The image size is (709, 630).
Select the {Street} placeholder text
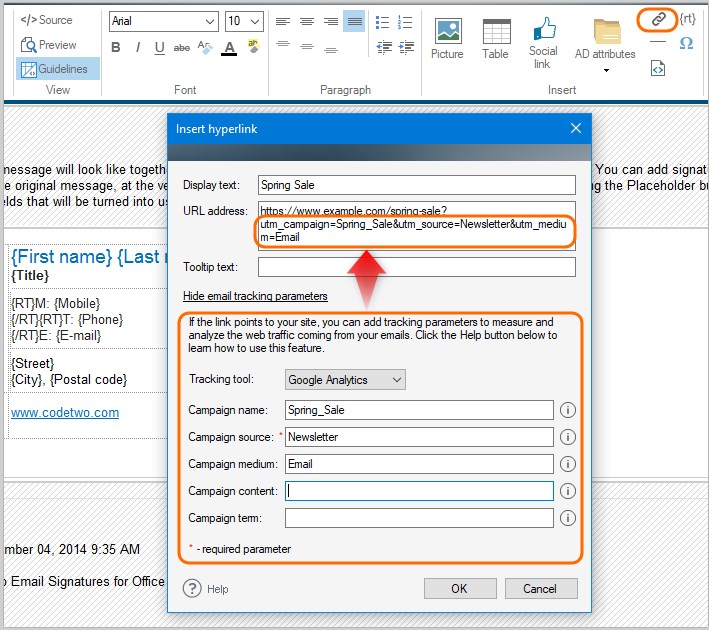[33, 363]
